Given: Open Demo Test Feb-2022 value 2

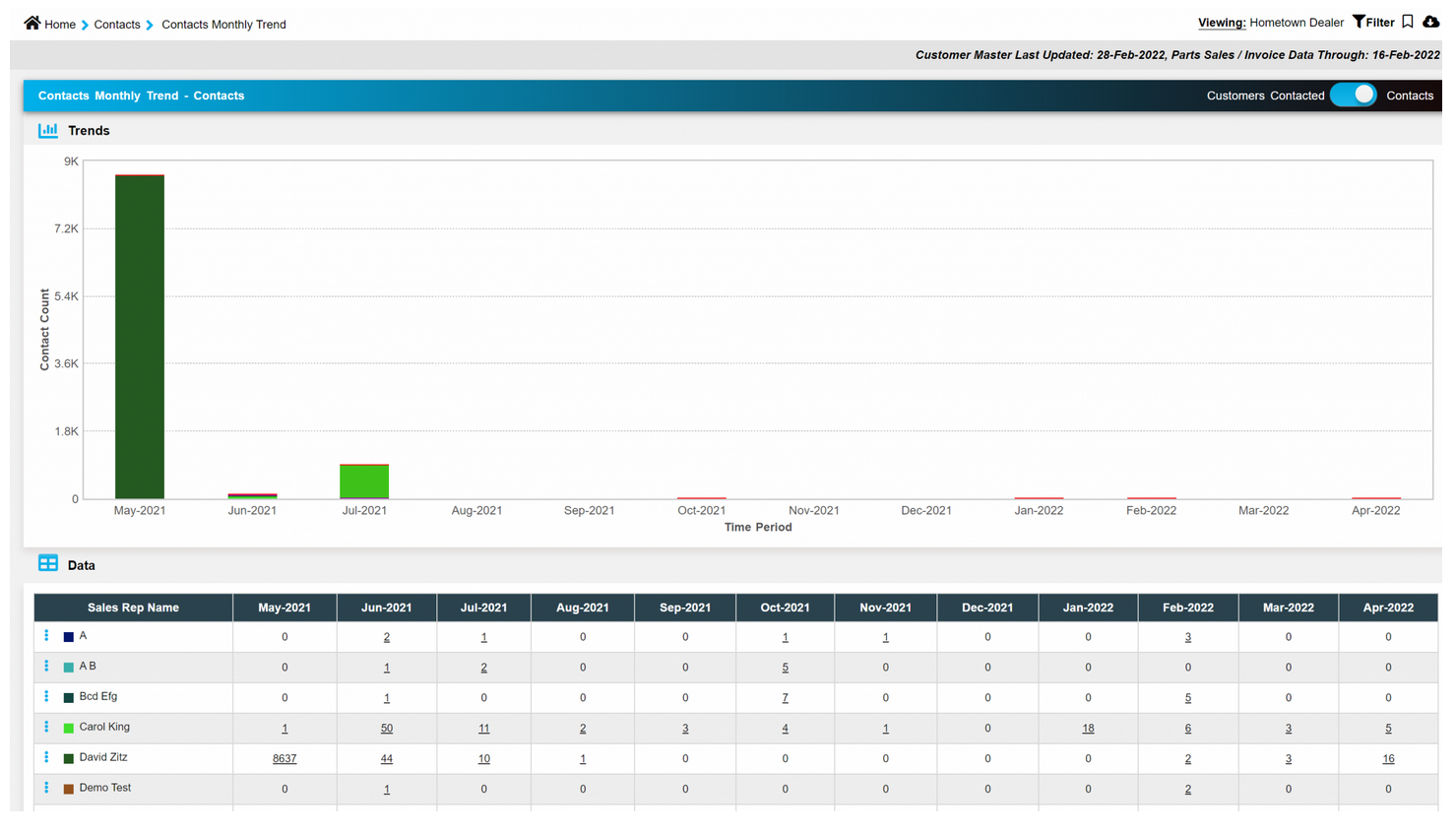Looking at the screenshot, I should click(1188, 790).
